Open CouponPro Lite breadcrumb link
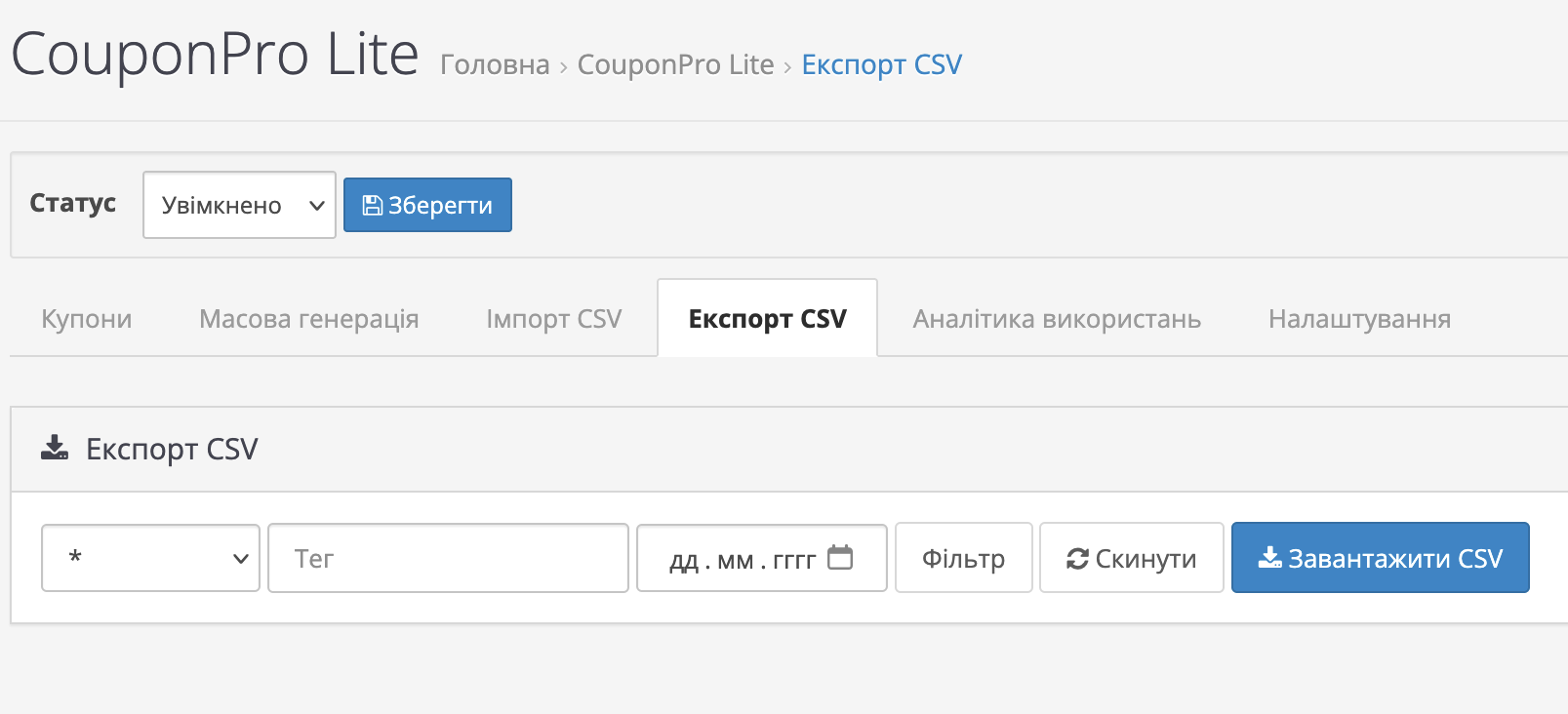Image resolution: width=1568 pixels, height=714 pixels. tap(675, 64)
